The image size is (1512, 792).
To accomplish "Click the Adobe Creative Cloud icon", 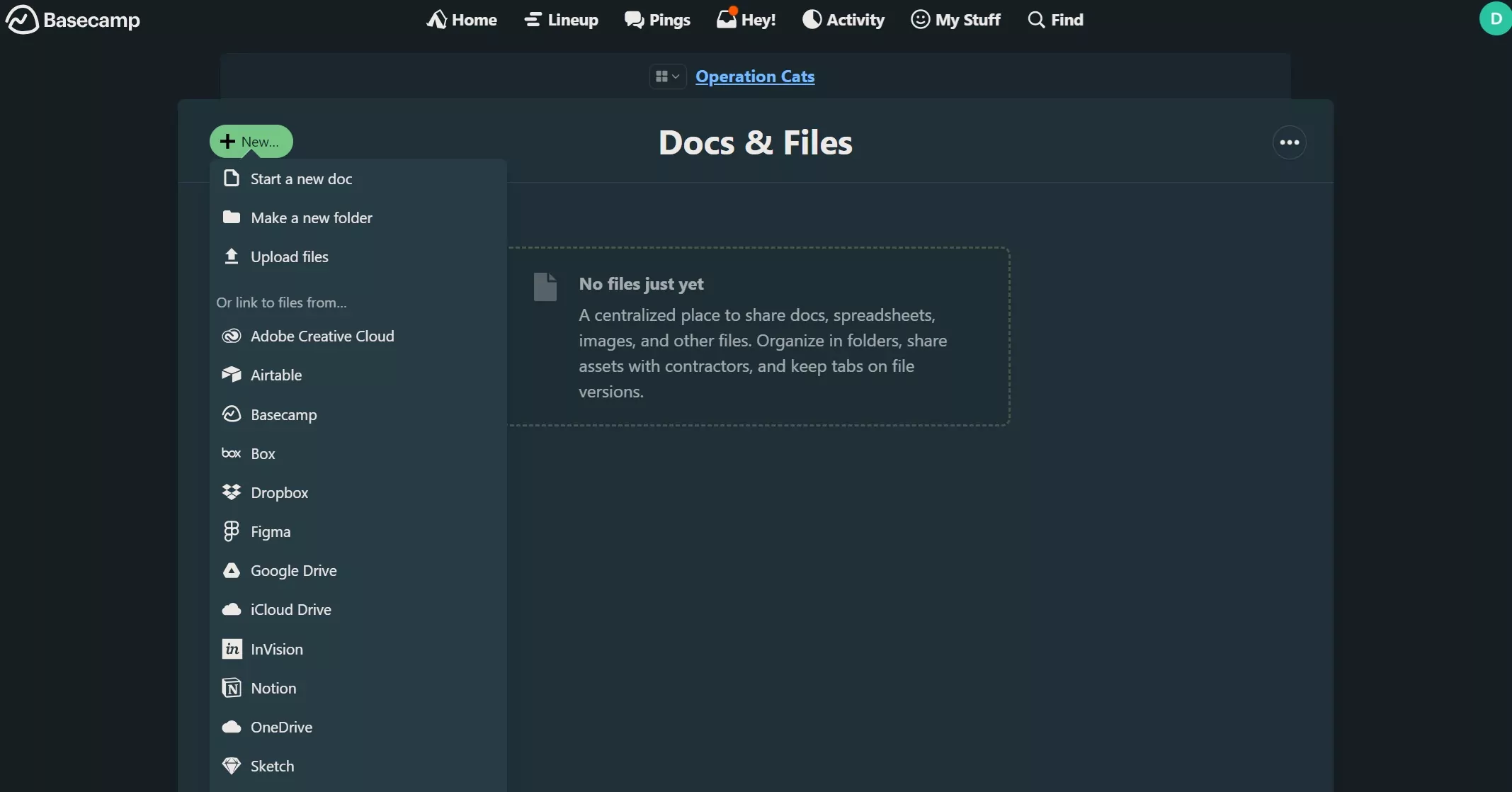I will coord(231,336).
